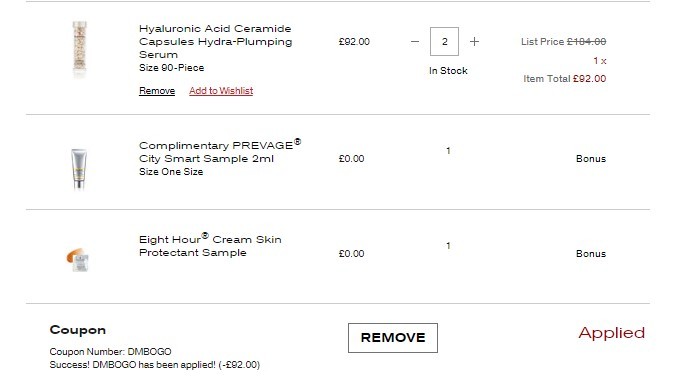Click the struck-through £184.00 list price

[x=586, y=42]
